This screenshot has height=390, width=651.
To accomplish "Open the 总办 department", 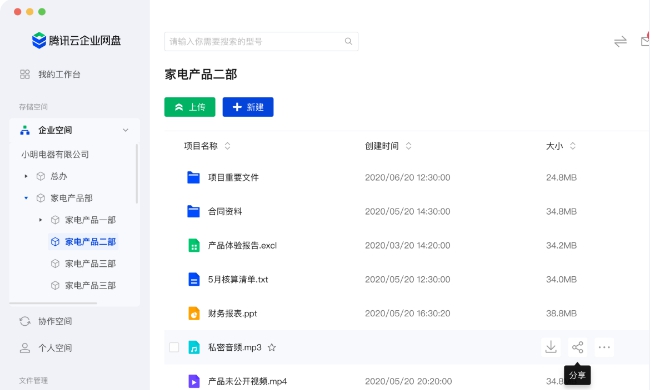I will pos(59,177).
